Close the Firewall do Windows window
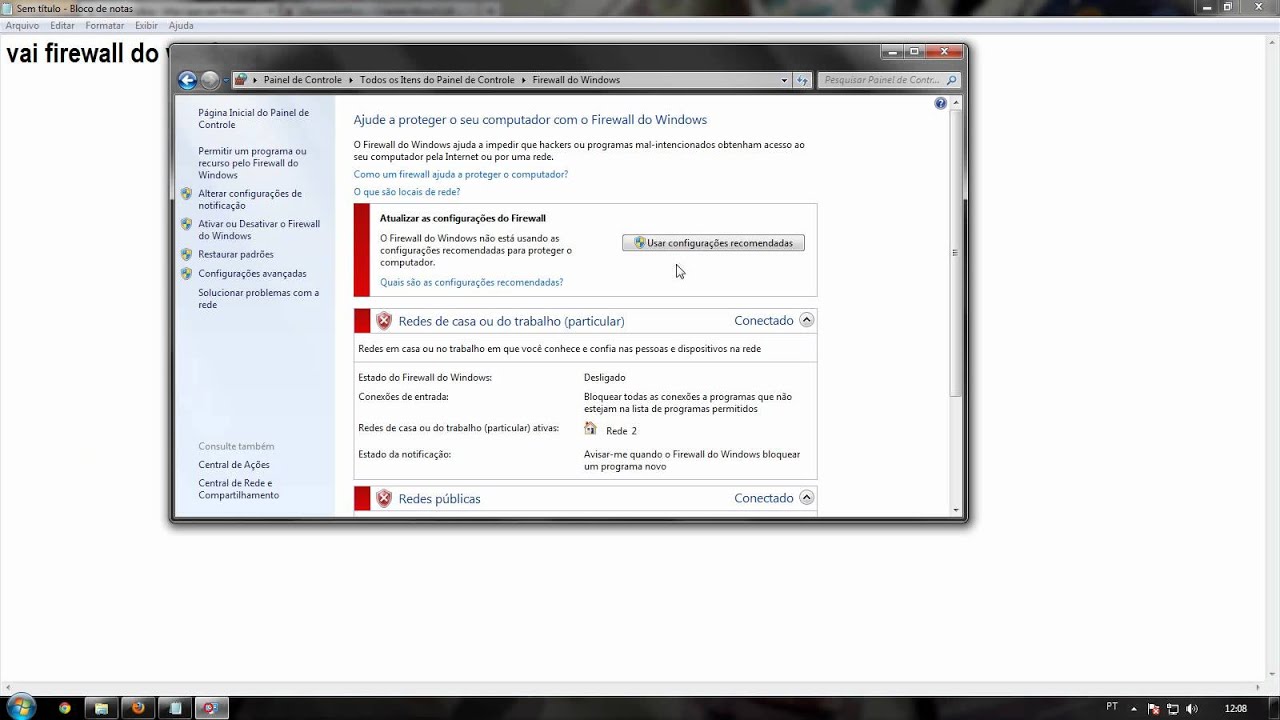The image size is (1280, 720). [x=943, y=51]
